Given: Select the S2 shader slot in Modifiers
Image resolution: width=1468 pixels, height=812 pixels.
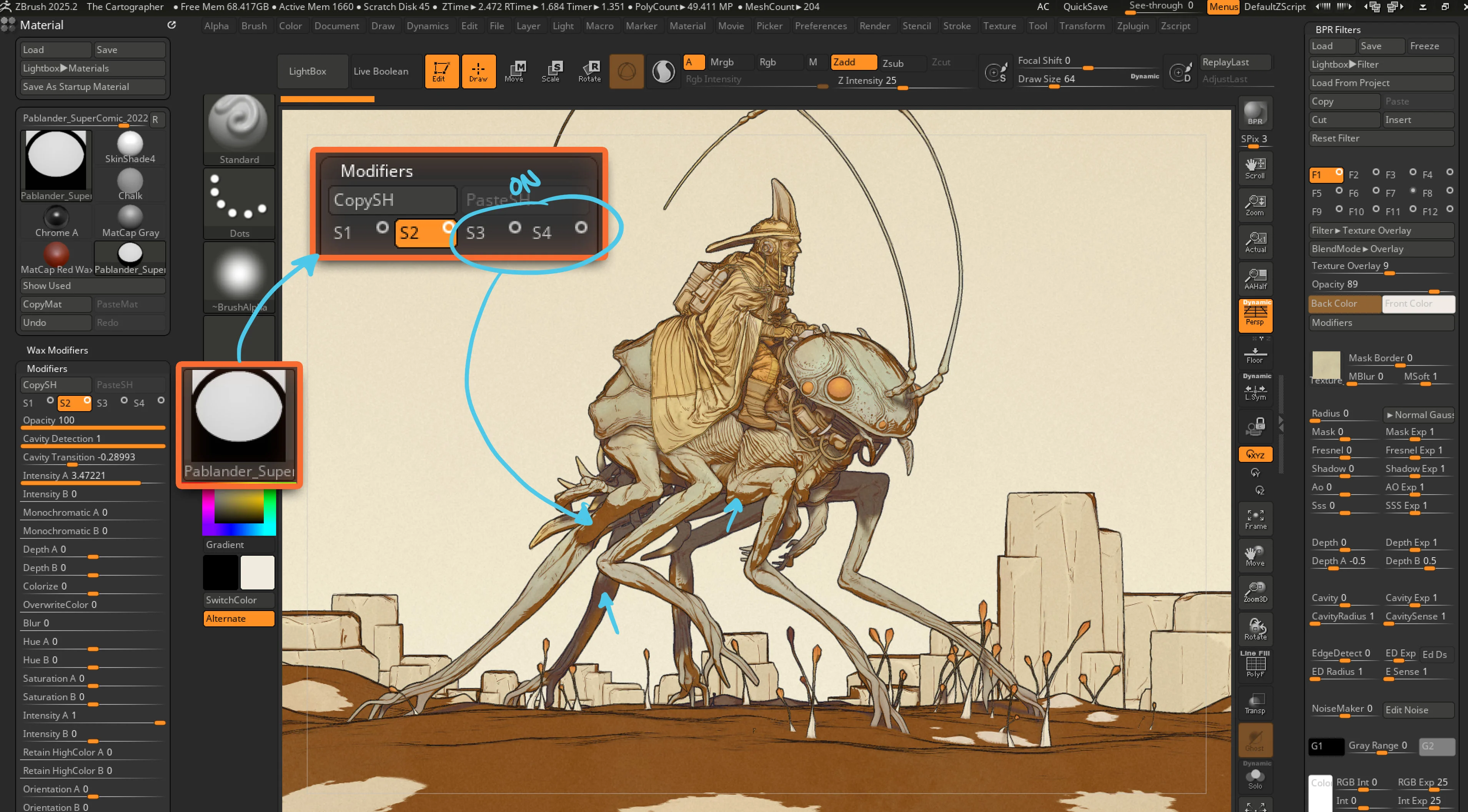Looking at the screenshot, I should pyautogui.click(x=74, y=403).
